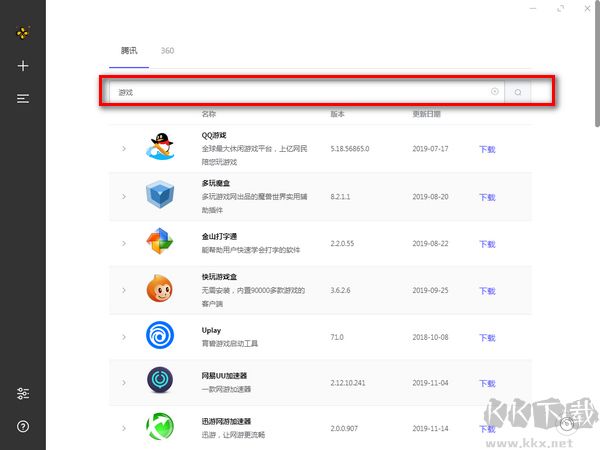The height and width of the screenshot is (450, 600).
Task: Click the 金山打字通 colorful icon
Action: point(160,241)
